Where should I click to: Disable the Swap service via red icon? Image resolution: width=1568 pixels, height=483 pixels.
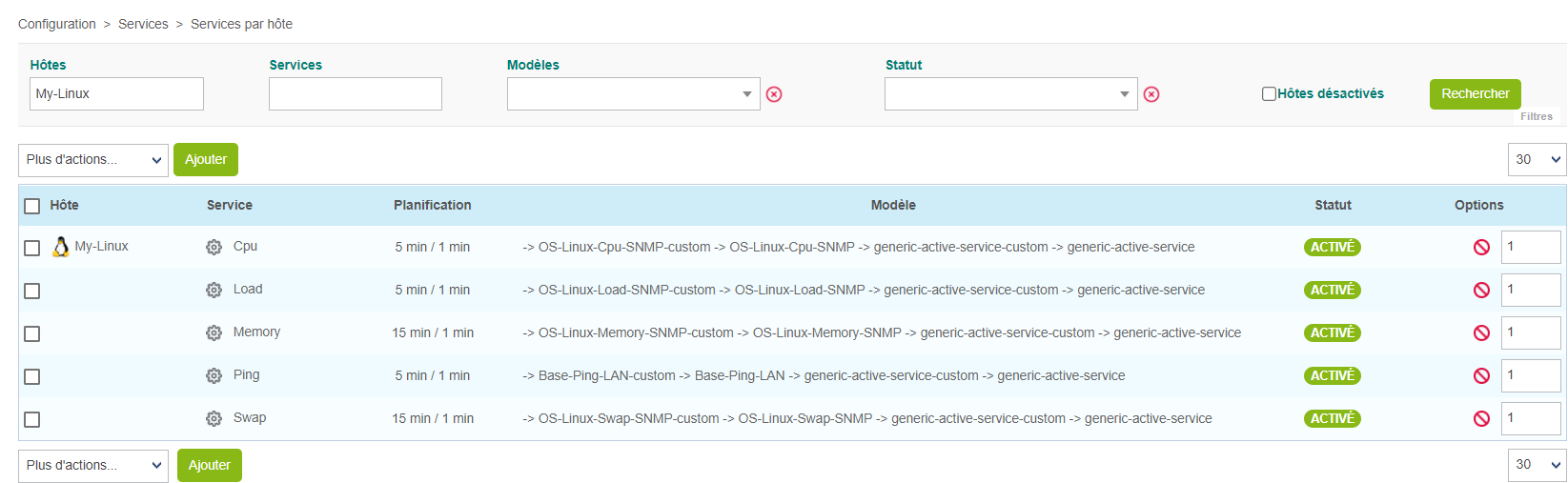pos(1481,418)
